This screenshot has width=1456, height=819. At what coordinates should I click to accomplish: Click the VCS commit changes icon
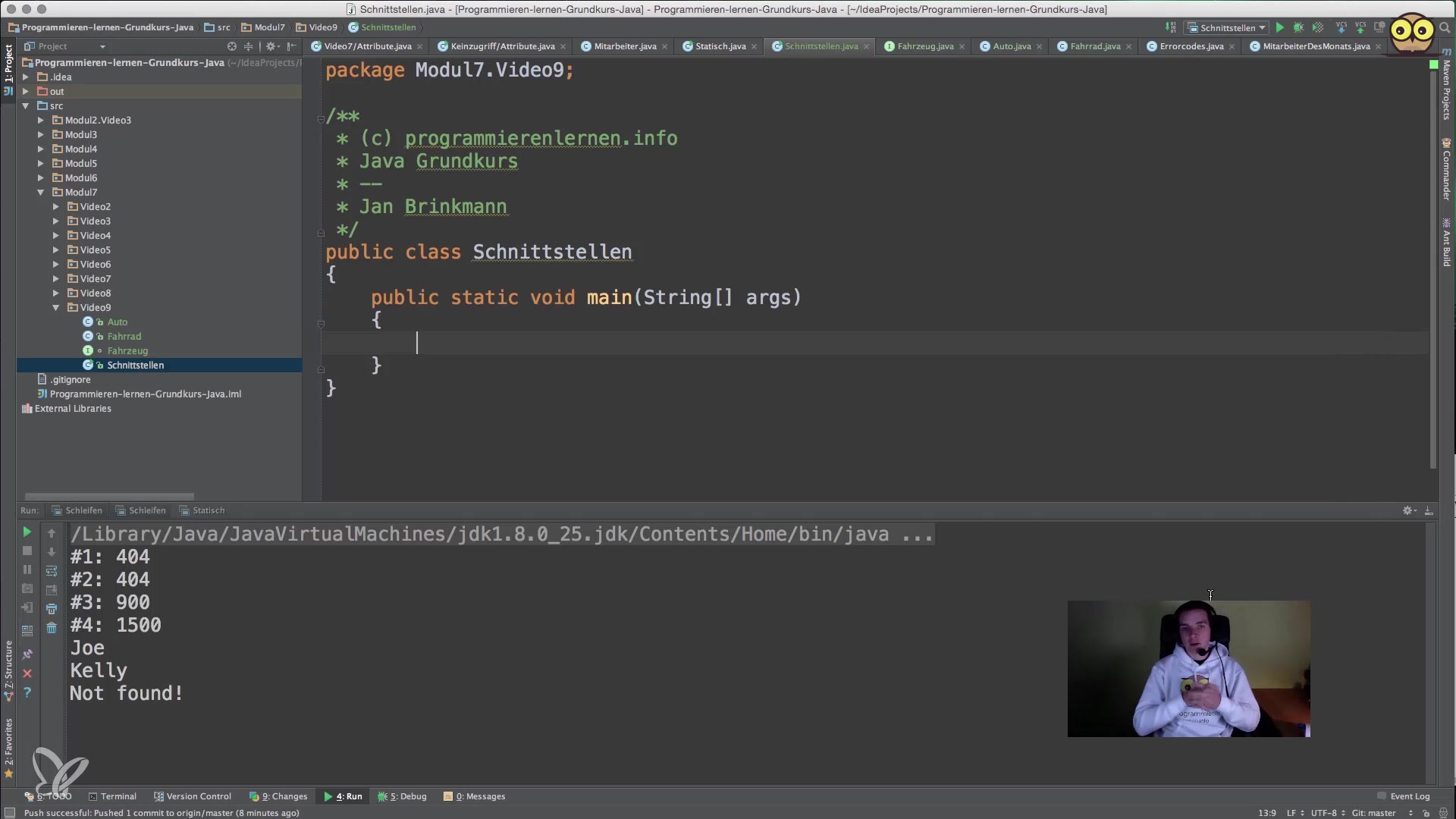point(1360,27)
